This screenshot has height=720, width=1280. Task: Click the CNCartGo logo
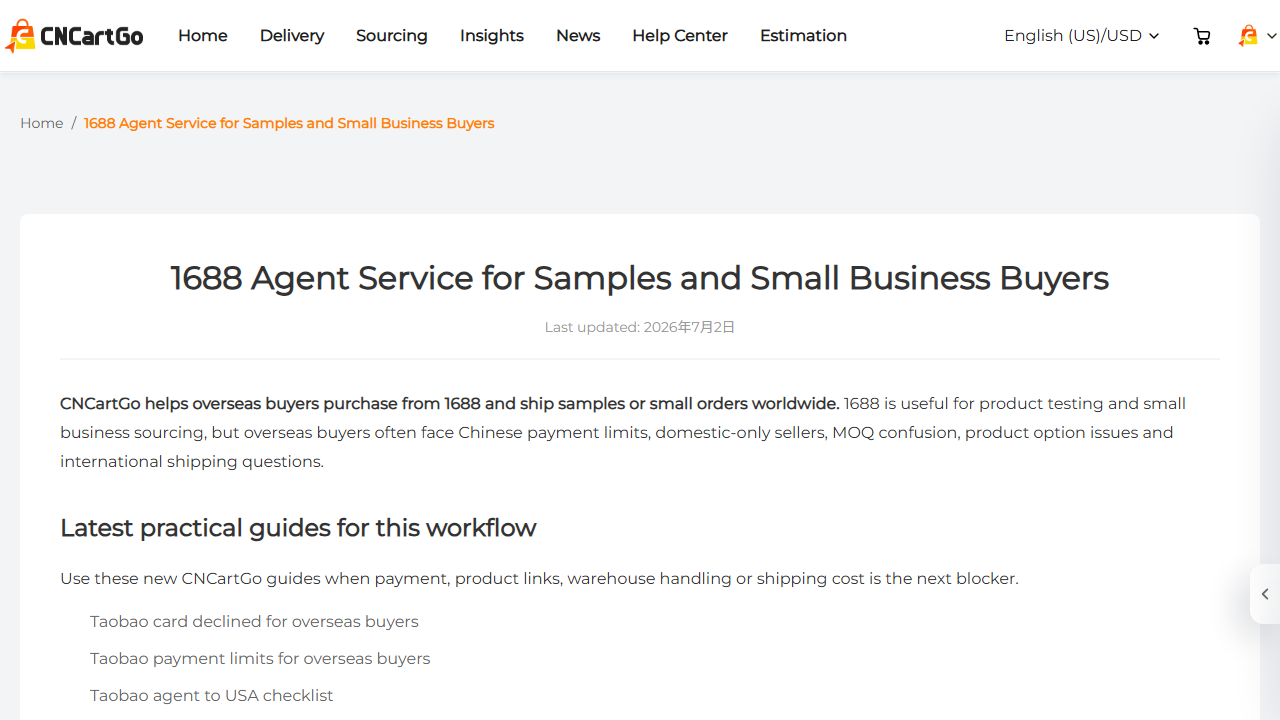74,36
